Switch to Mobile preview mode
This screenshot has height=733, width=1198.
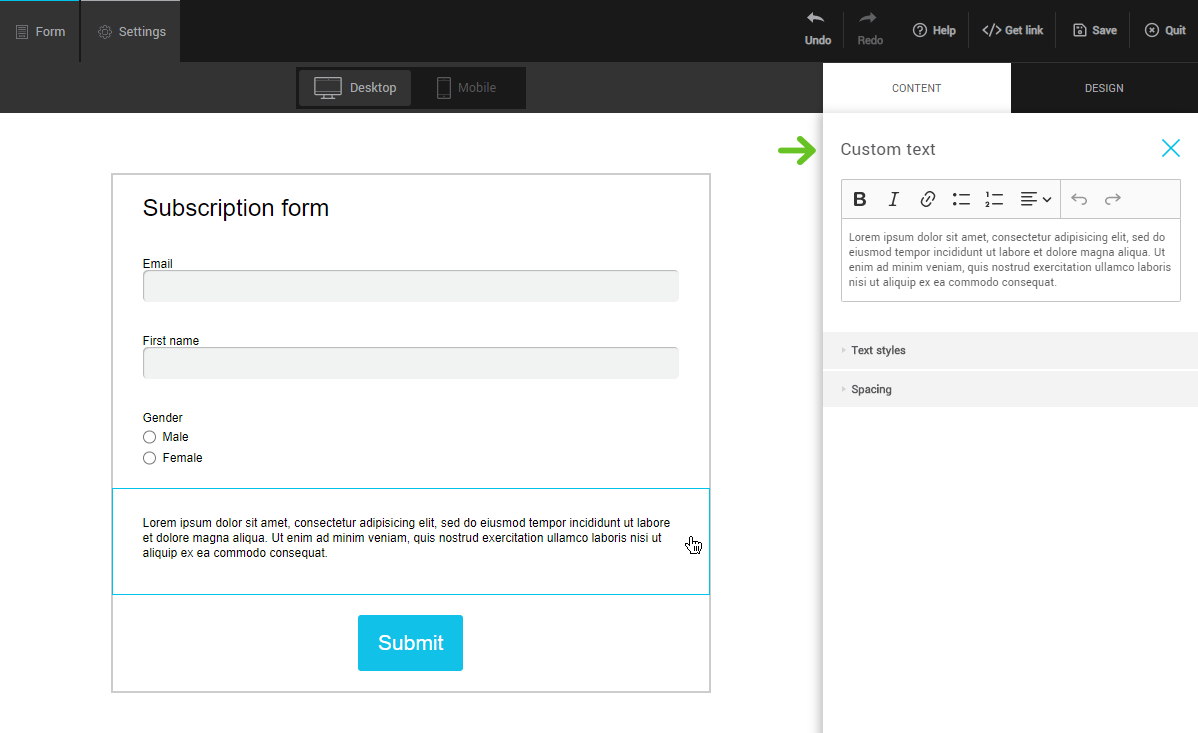pyautogui.click(x=466, y=88)
